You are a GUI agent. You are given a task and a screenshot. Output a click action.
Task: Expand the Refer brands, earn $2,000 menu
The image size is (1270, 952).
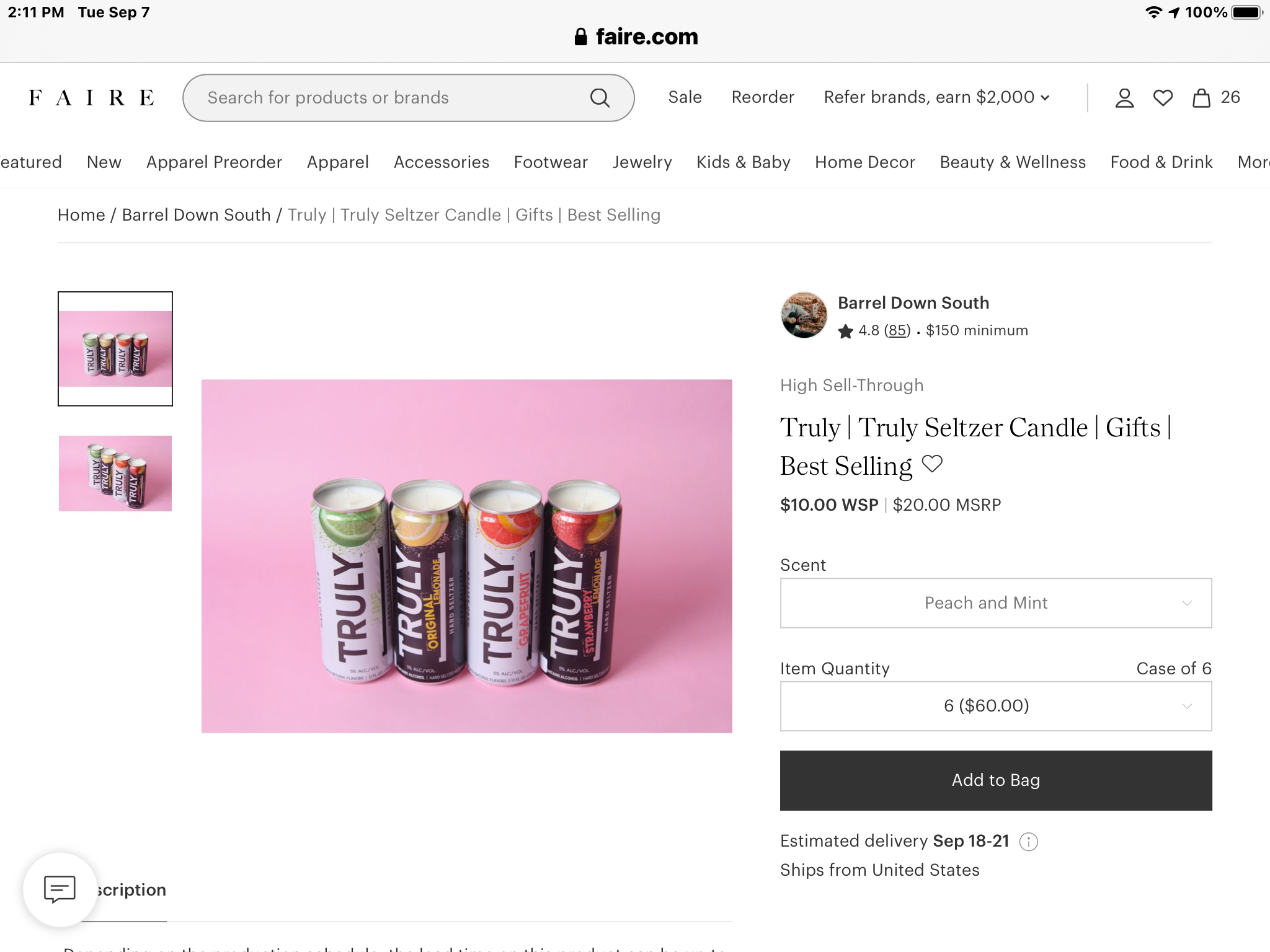[936, 97]
